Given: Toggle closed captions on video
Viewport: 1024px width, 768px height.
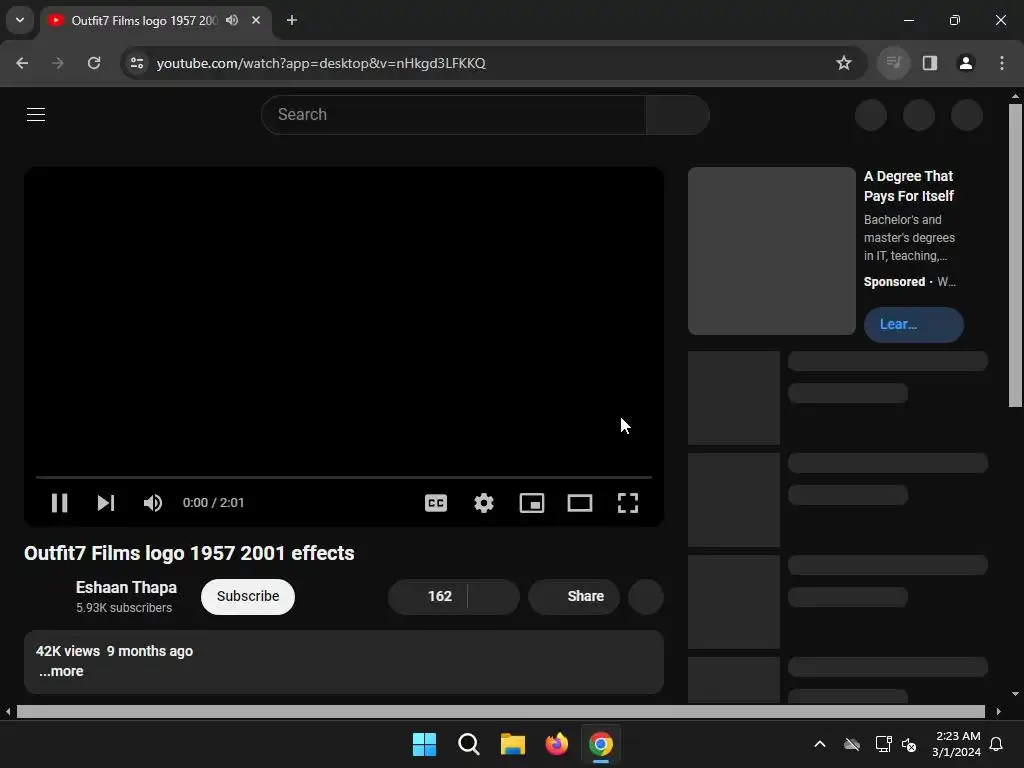Looking at the screenshot, I should coord(436,503).
